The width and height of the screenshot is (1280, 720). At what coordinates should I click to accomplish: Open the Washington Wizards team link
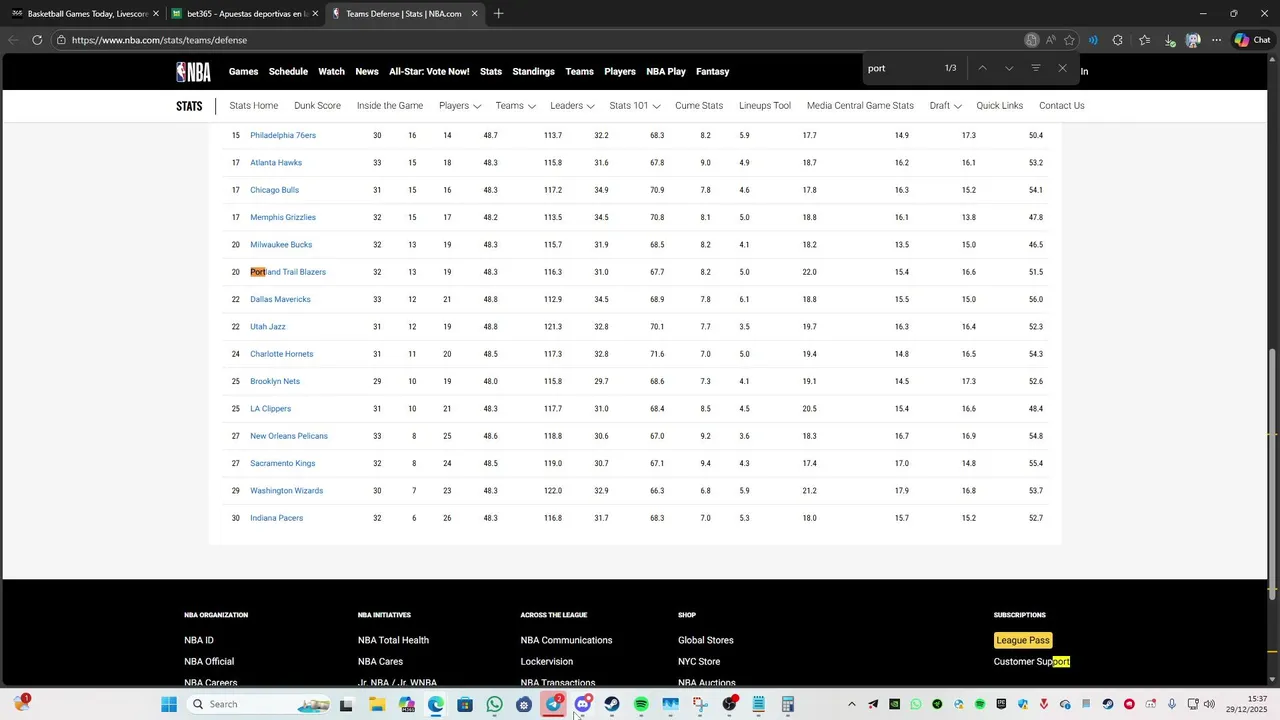(x=286, y=491)
